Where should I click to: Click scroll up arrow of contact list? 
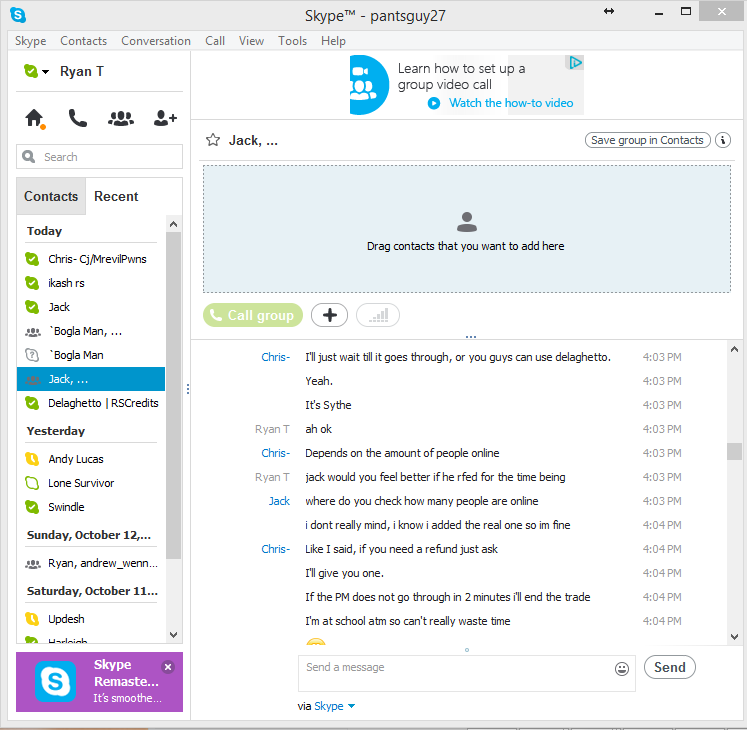tap(173, 224)
